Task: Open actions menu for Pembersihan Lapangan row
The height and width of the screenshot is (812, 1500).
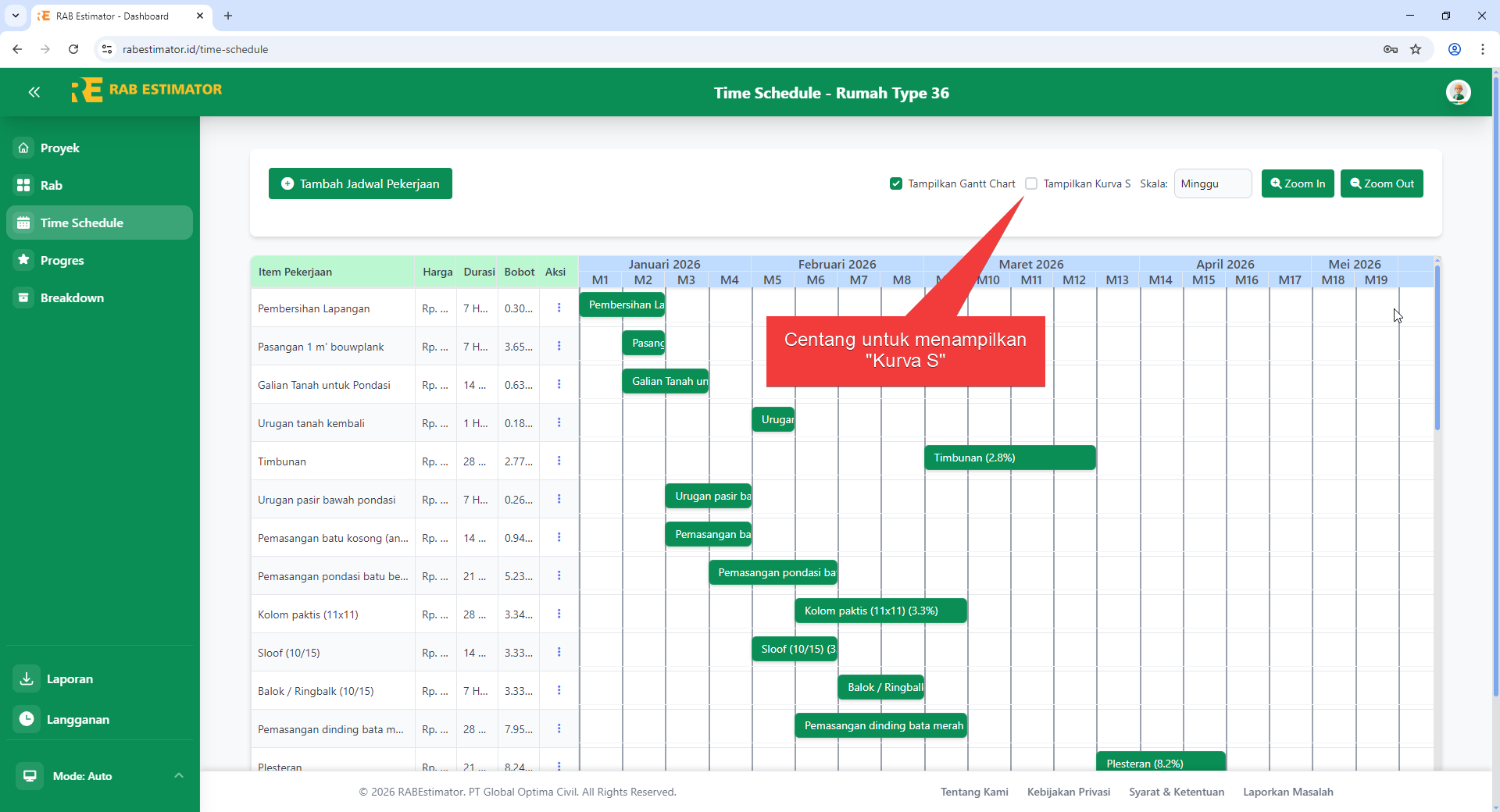Action: coord(559,308)
